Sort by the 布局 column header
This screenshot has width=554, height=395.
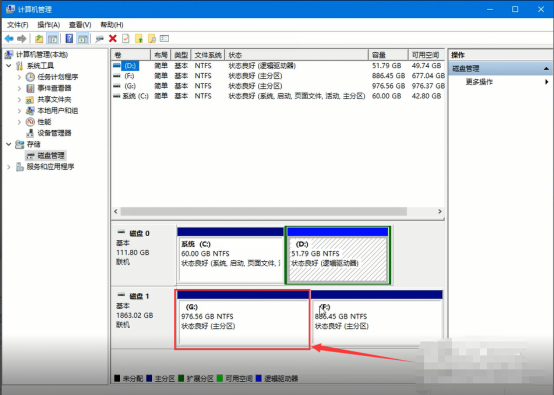[x=161, y=55]
